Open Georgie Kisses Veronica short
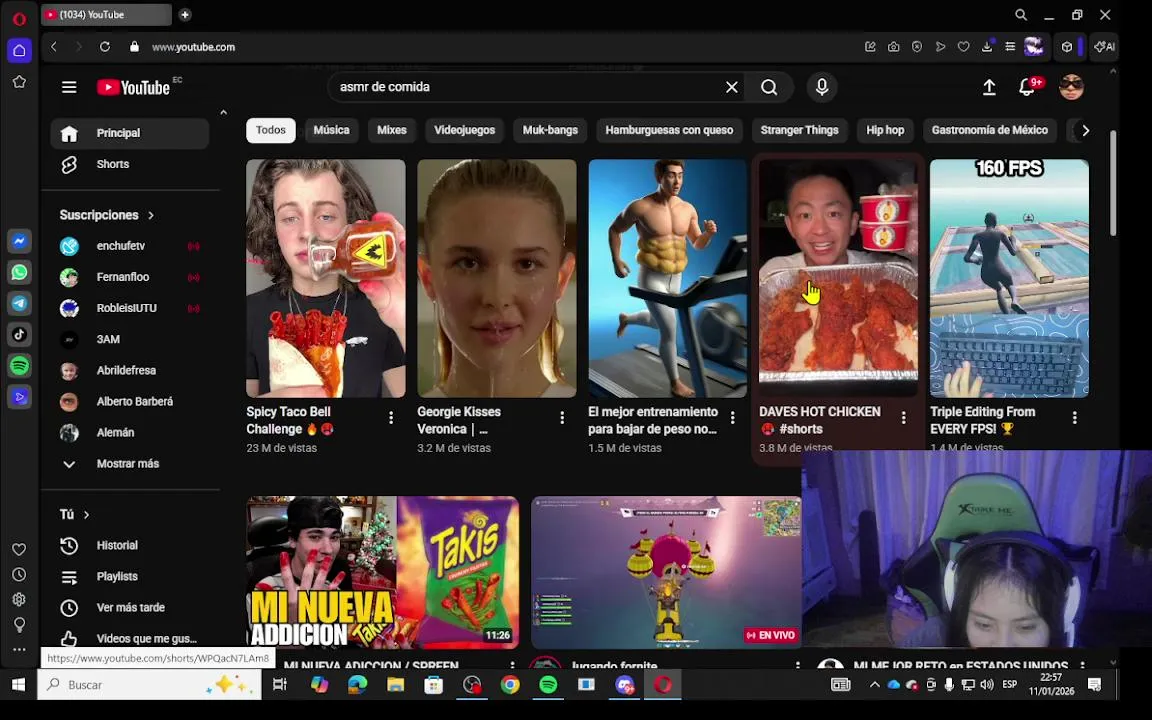This screenshot has width=1152, height=720. (x=497, y=278)
